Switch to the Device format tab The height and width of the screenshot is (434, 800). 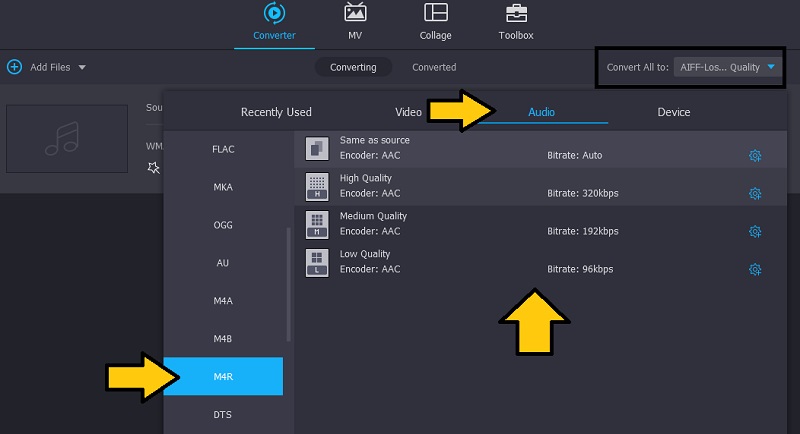point(673,112)
